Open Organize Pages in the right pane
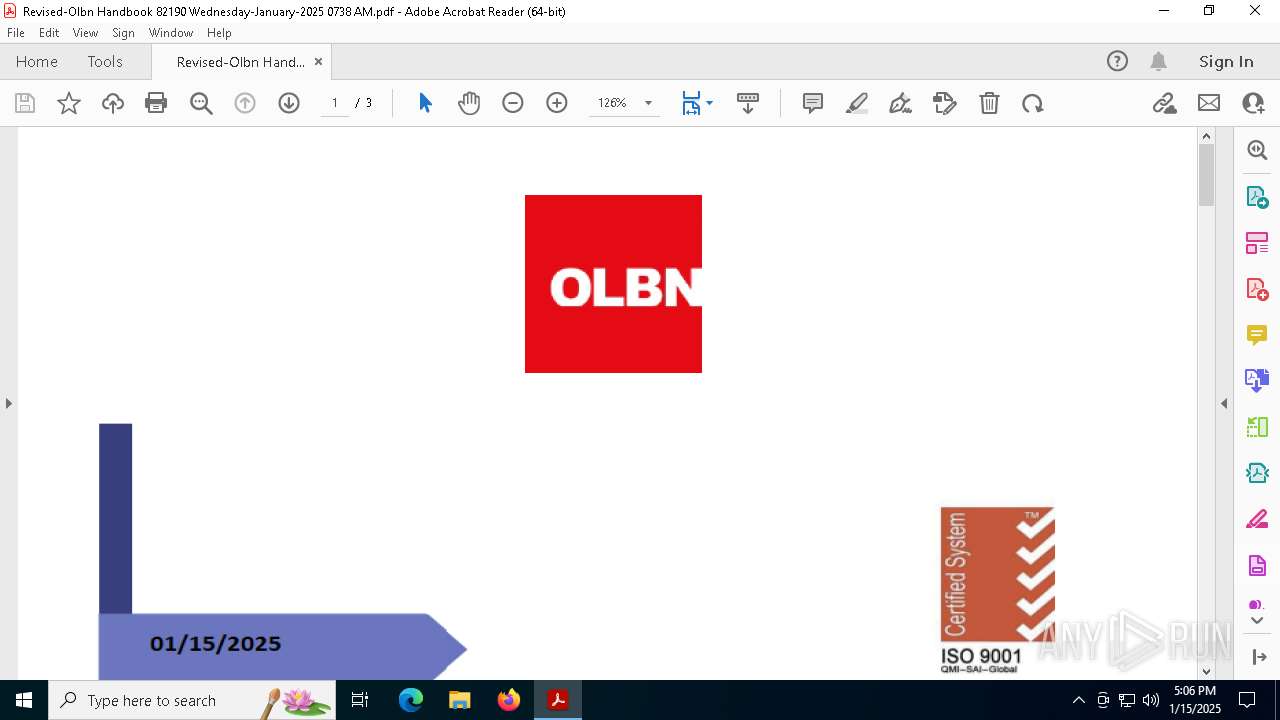Image resolution: width=1280 pixels, height=720 pixels. (x=1257, y=242)
